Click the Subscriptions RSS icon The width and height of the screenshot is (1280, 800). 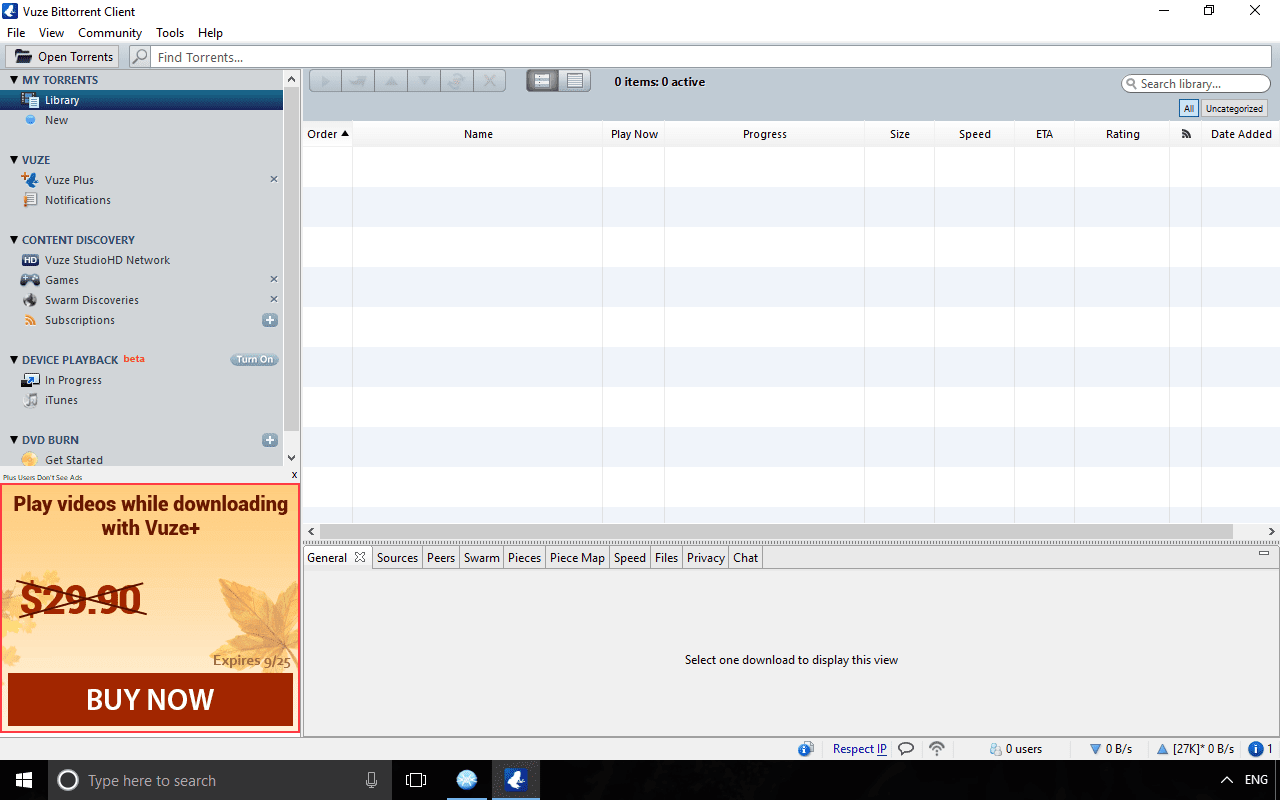coord(30,320)
